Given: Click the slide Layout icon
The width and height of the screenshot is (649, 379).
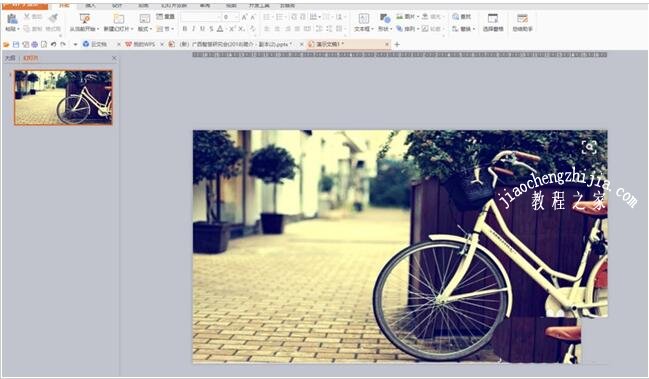Looking at the screenshot, I should click(x=144, y=19).
